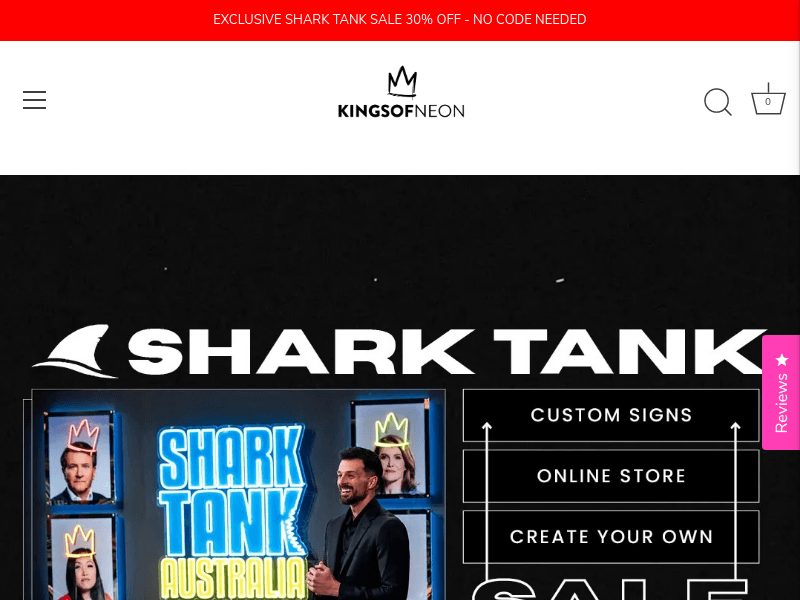
Task: Choose CREATE YOUR OWN option
Action: click(x=611, y=537)
